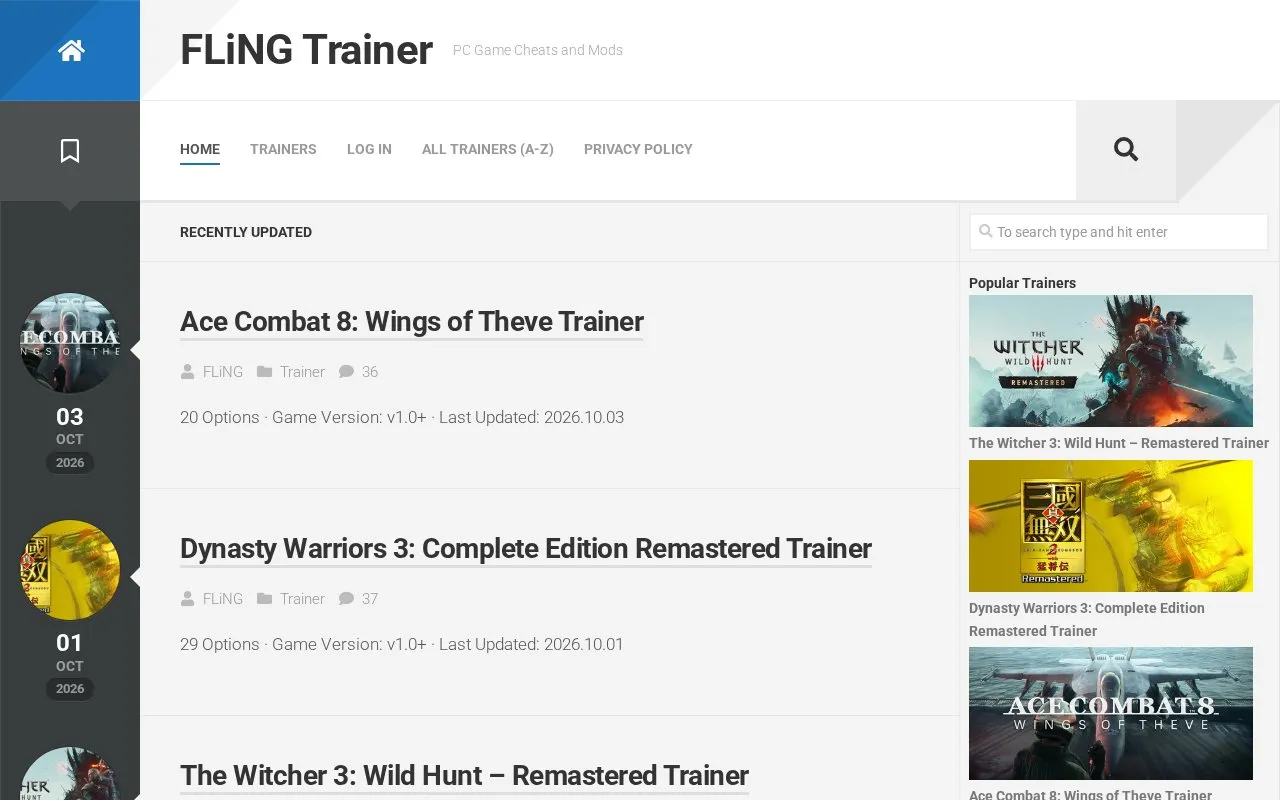Viewport: 1280px width, 800px height.
Task: Open Dynasty Warriors 3 Complete Edition post title
Action: pos(526,549)
